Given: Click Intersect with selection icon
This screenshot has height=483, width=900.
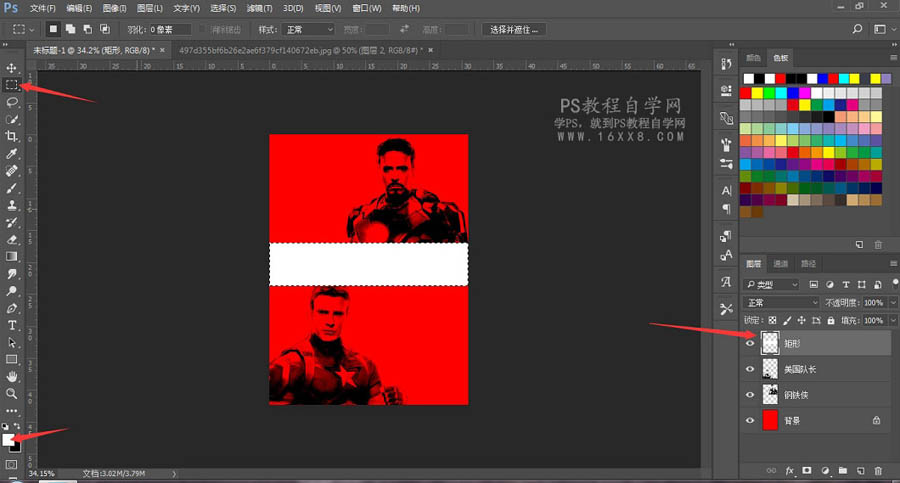Looking at the screenshot, I should click(105, 29).
